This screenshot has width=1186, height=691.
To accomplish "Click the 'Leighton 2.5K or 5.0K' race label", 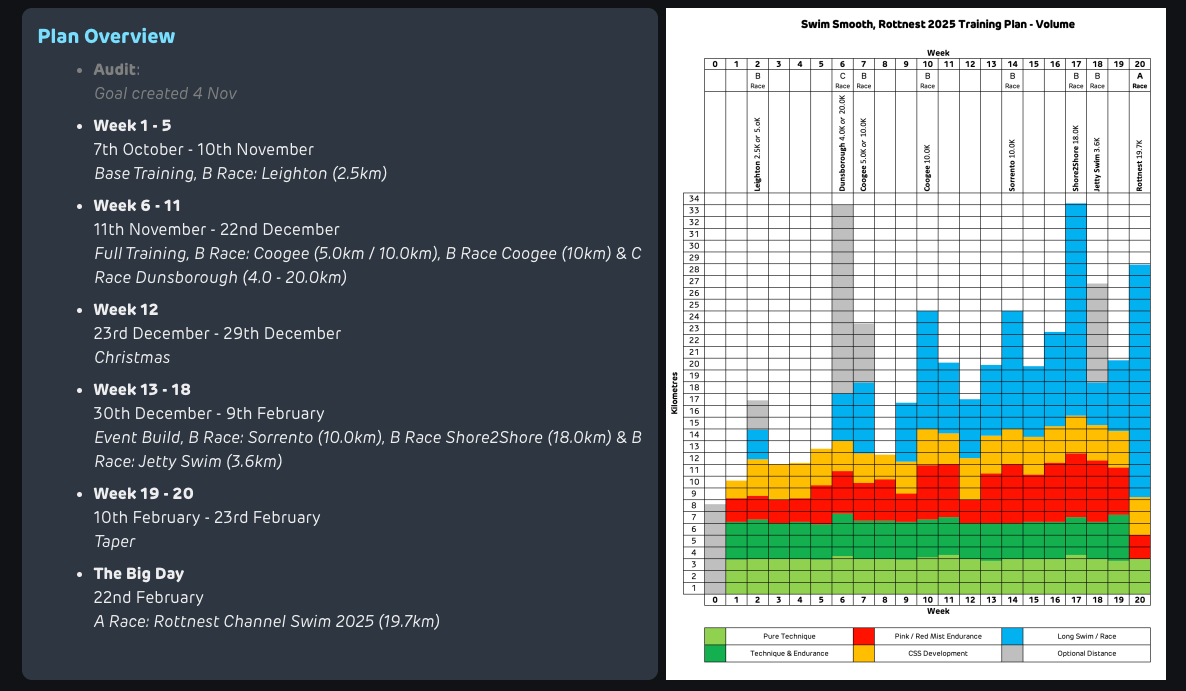I will (x=758, y=154).
